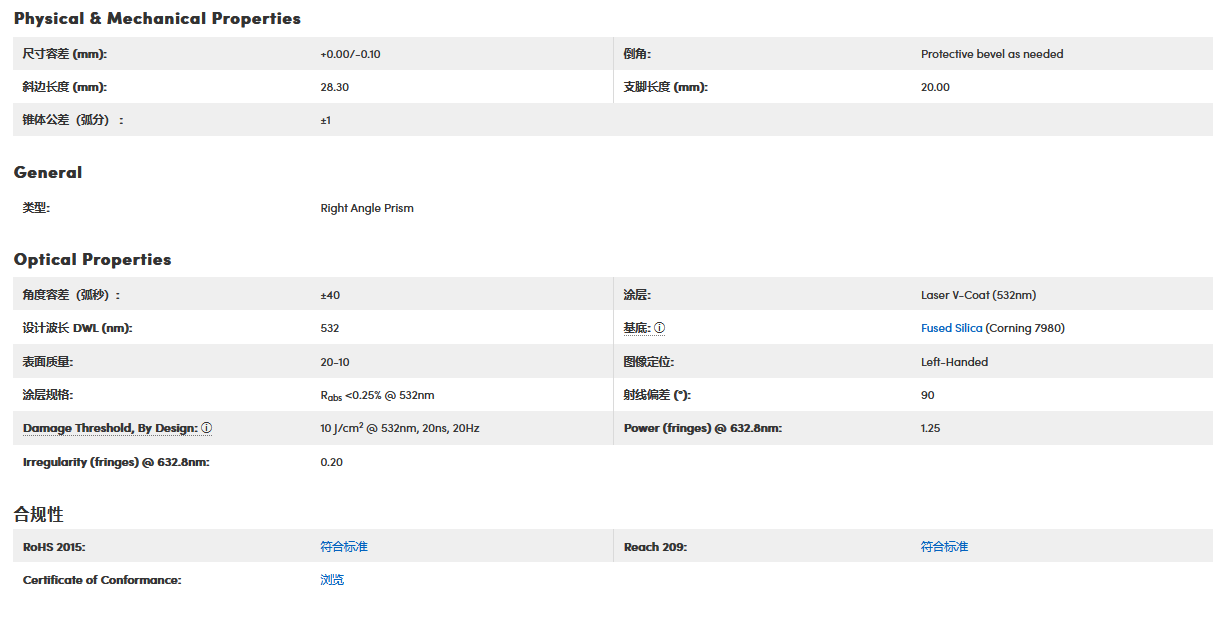Open RoHS 2015 符合标准 link
The width and height of the screenshot is (1218, 627).
tap(344, 547)
